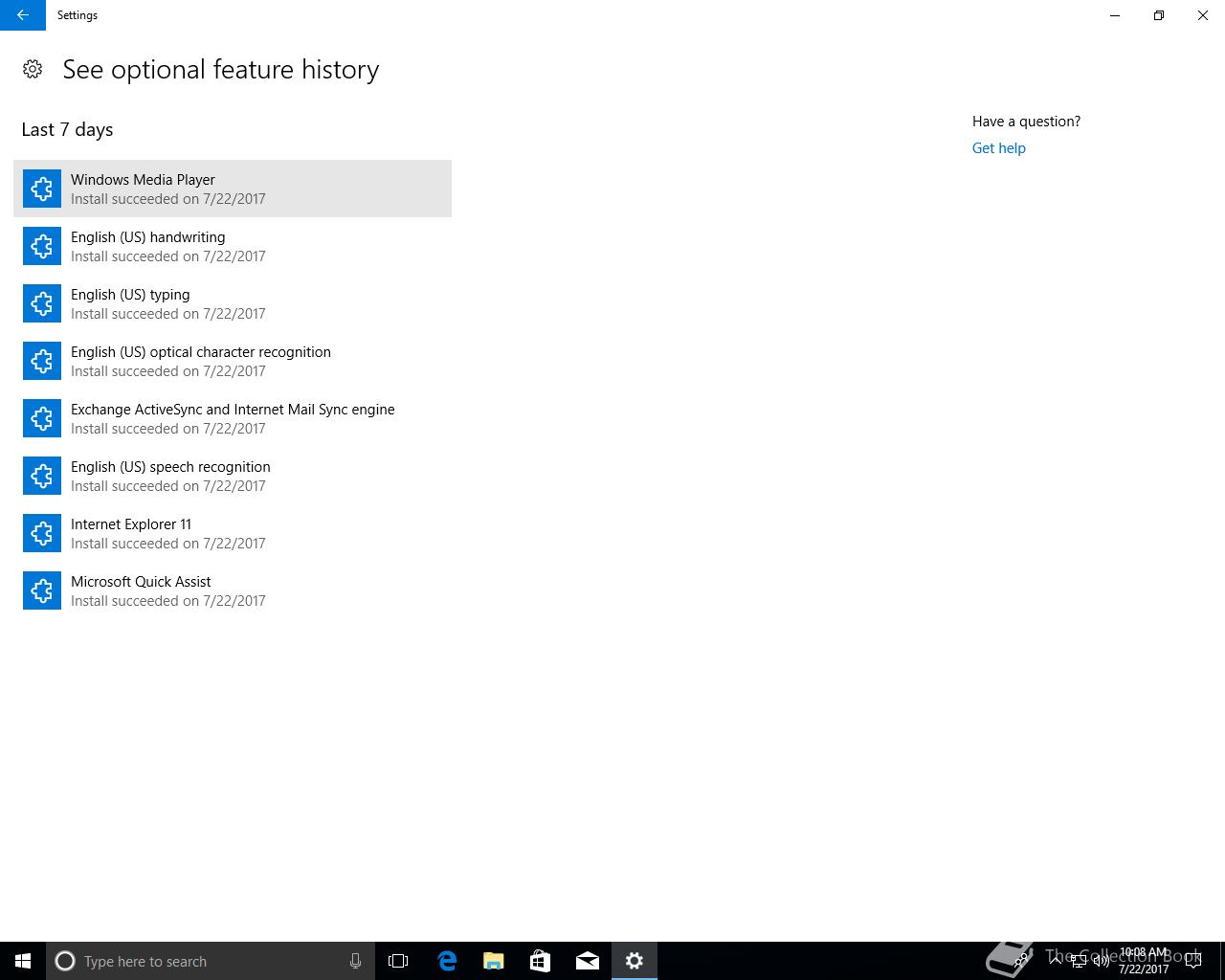Select the Microsoft Quick Assist entry
1225x980 pixels.
pyautogui.click(x=233, y=590)
